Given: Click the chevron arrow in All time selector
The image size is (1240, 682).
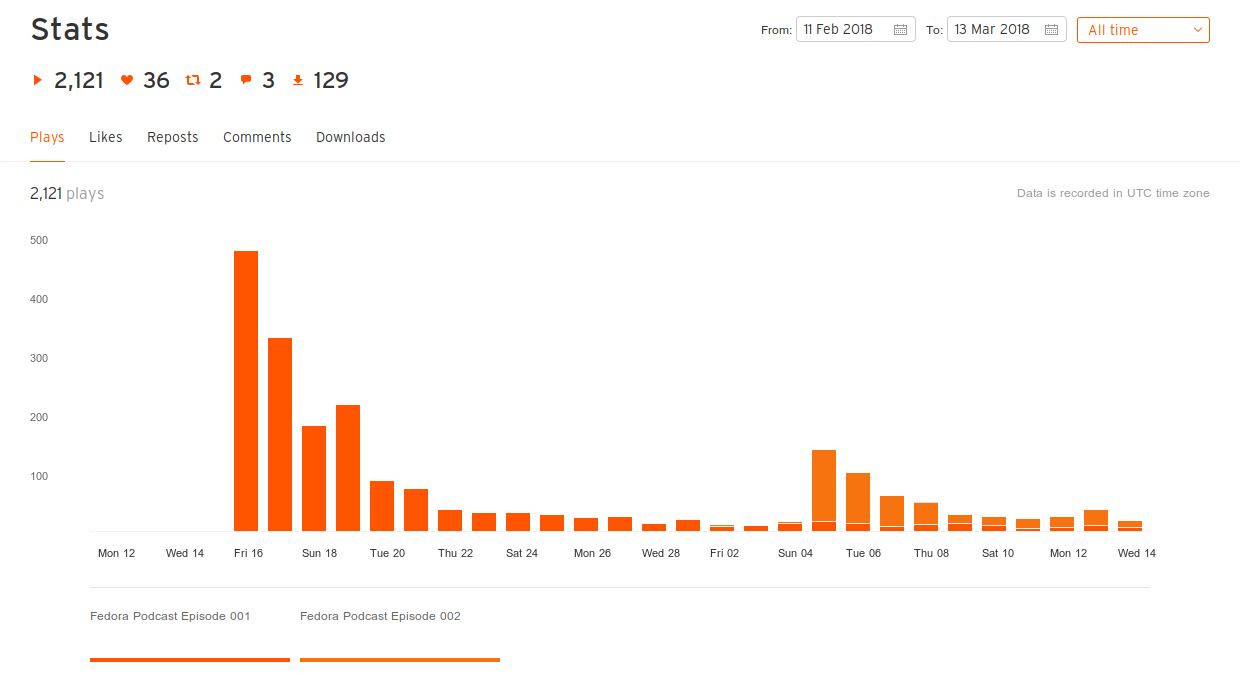Looking at the screenshot, I should 1198,30.
